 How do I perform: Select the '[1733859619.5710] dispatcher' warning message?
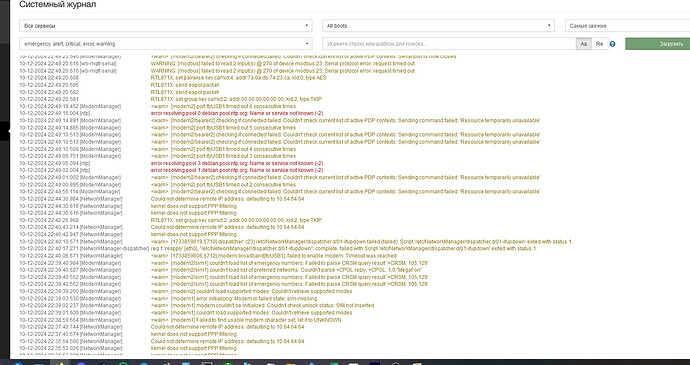(362, 242)
